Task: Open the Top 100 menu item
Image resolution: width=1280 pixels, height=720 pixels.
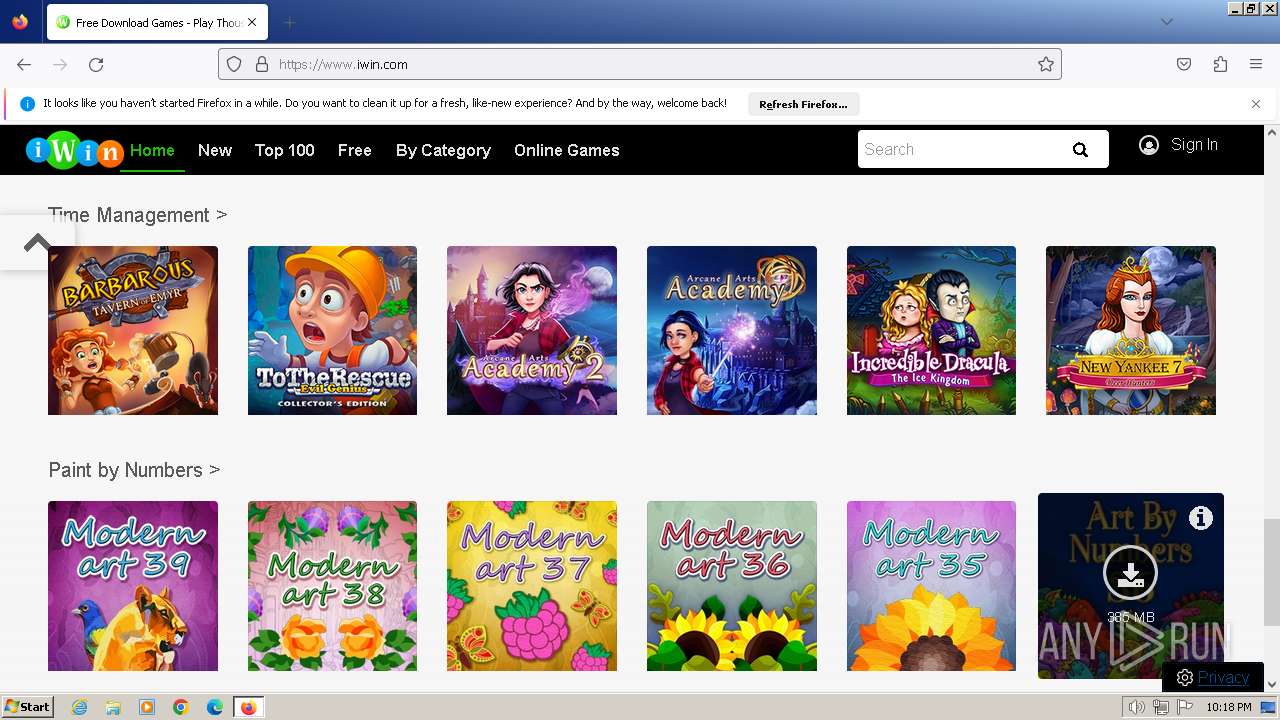Action: 285,150
